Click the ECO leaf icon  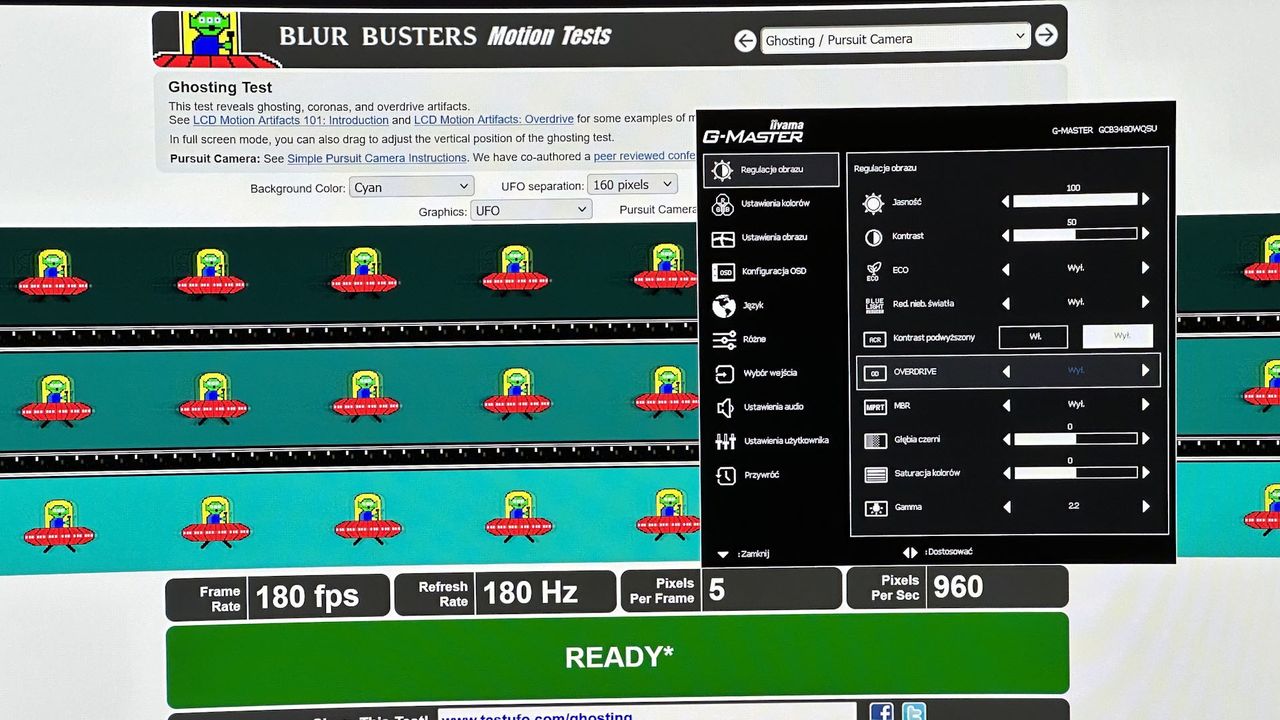pos(873,271)
